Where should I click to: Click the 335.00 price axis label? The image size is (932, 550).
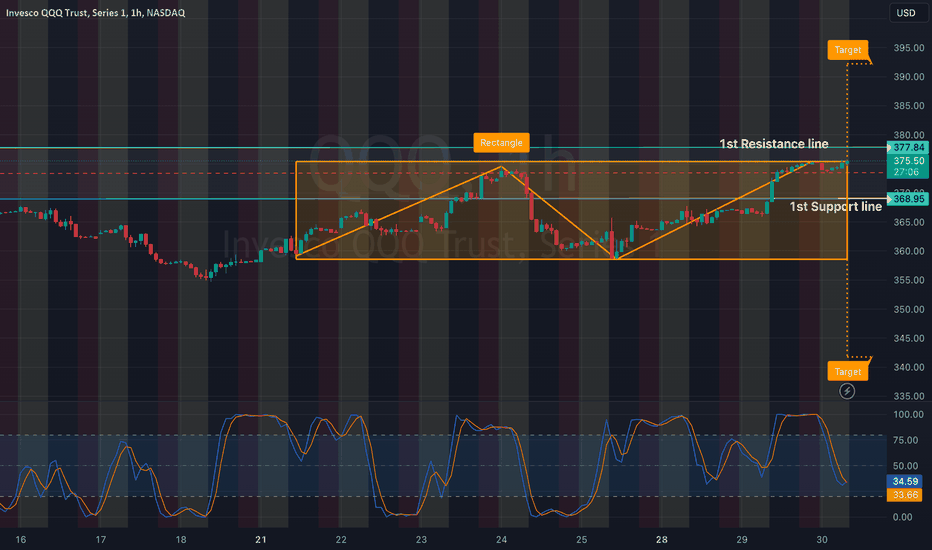point(909,396)
